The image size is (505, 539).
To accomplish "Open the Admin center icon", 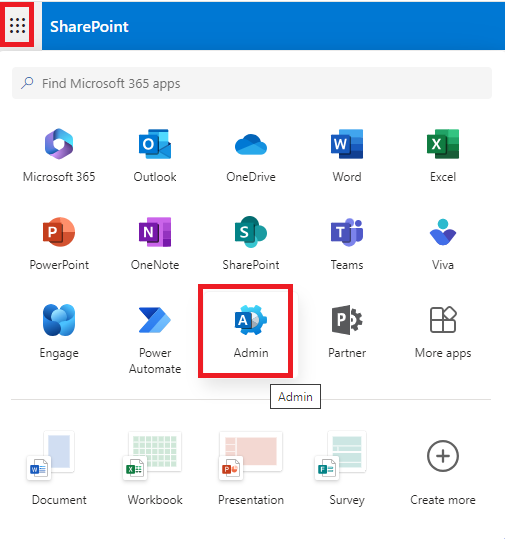I will 251,320.
